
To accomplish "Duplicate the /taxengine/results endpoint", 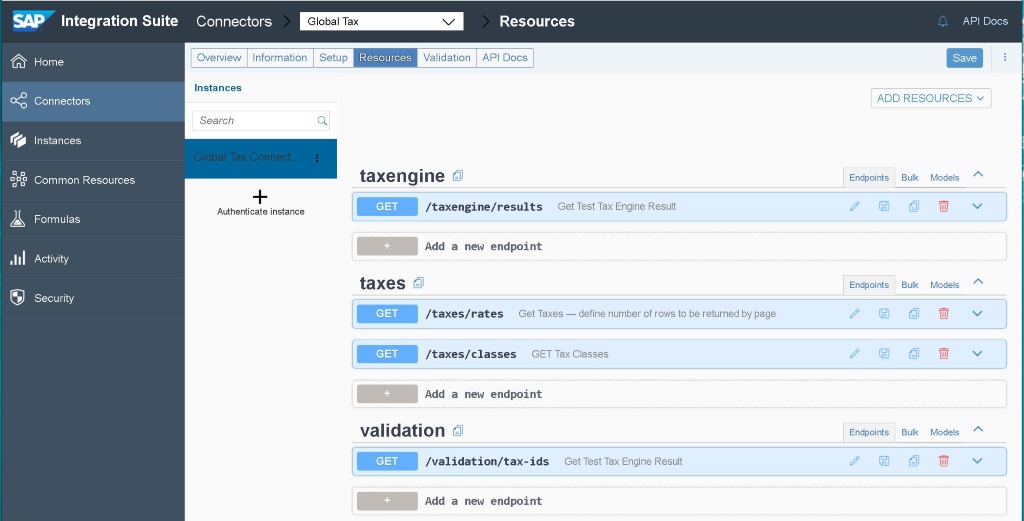I will [x=914, y=206].
